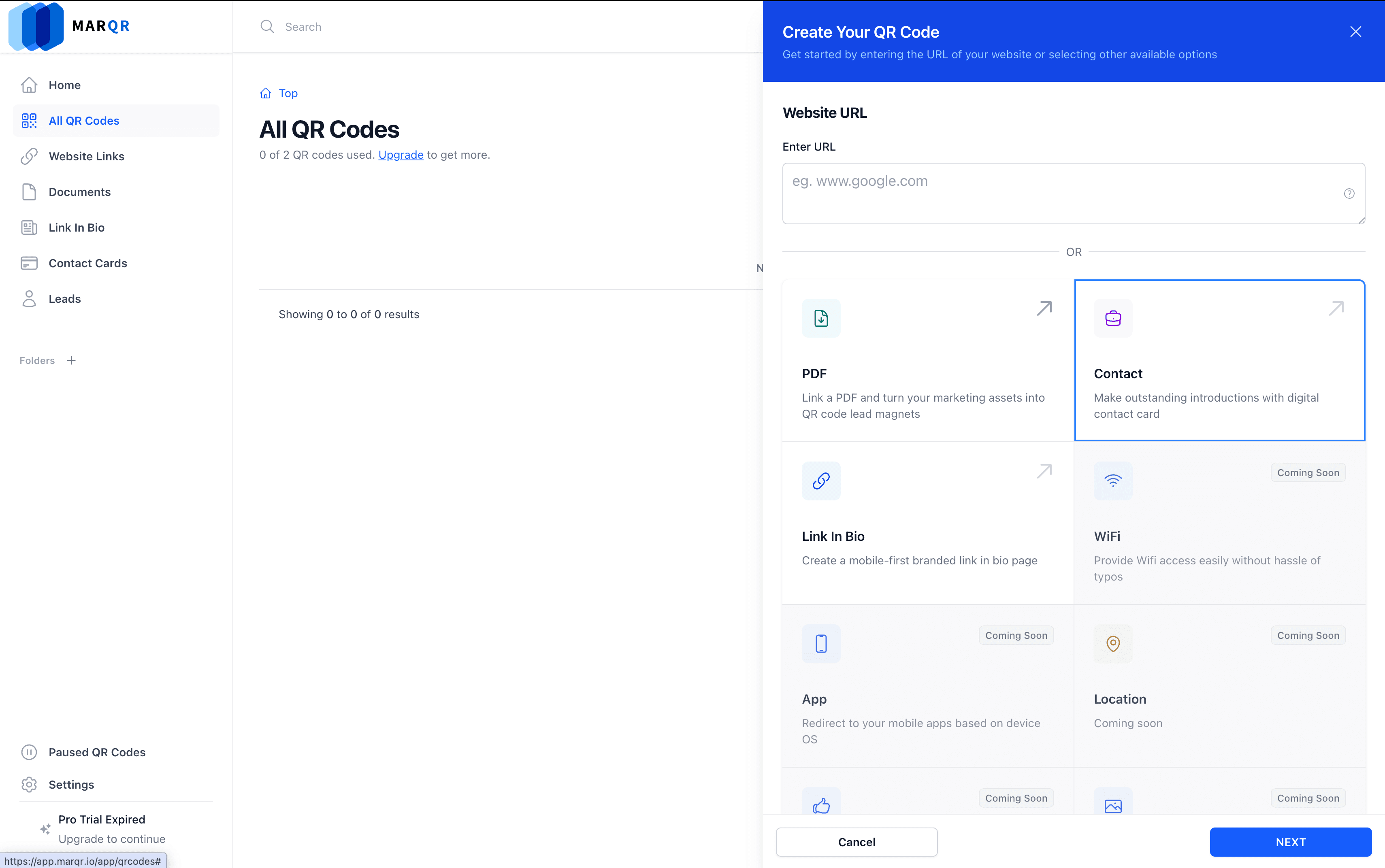Image resolution: width=1385 pixels, height=868 pixels.
Task: Add a new folder with plus icon
Action: (x=71, y=360)
